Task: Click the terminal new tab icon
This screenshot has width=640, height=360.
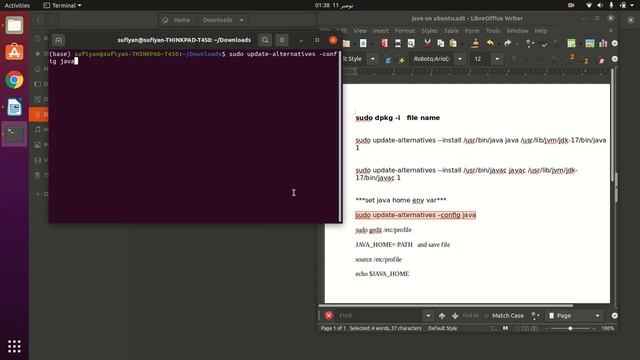Action: pos(59,40)
